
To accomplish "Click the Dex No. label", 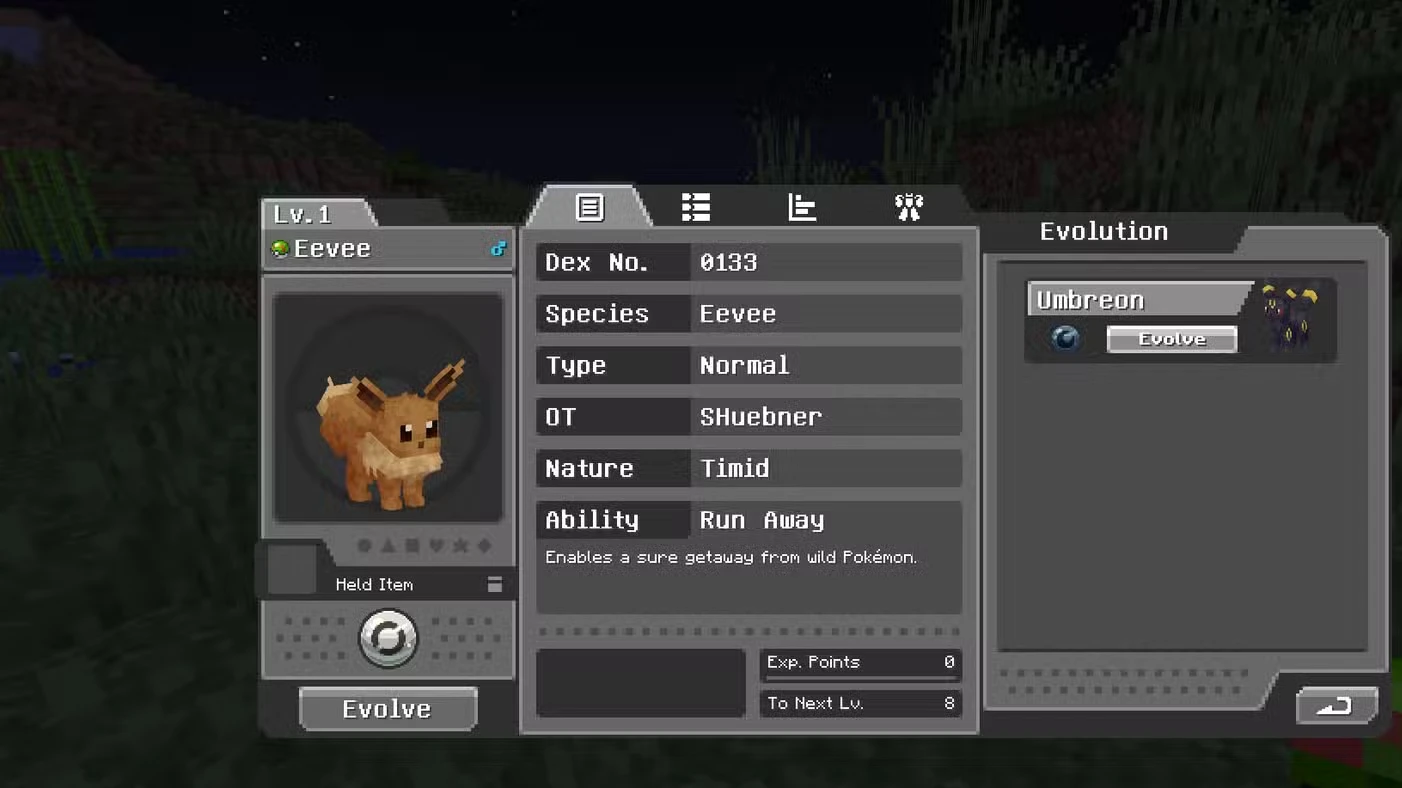I will pos(597,262).
